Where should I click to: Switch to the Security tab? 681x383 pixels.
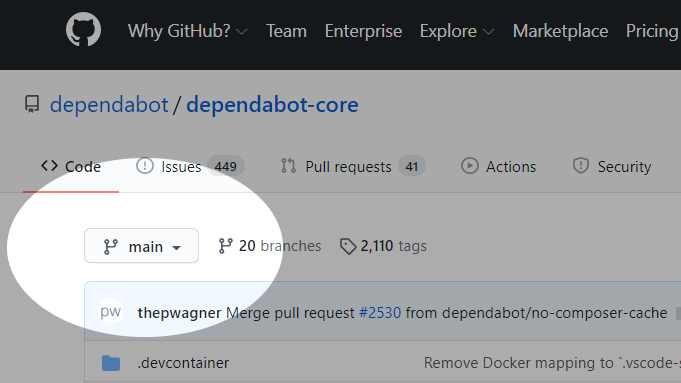pos(612,166)
